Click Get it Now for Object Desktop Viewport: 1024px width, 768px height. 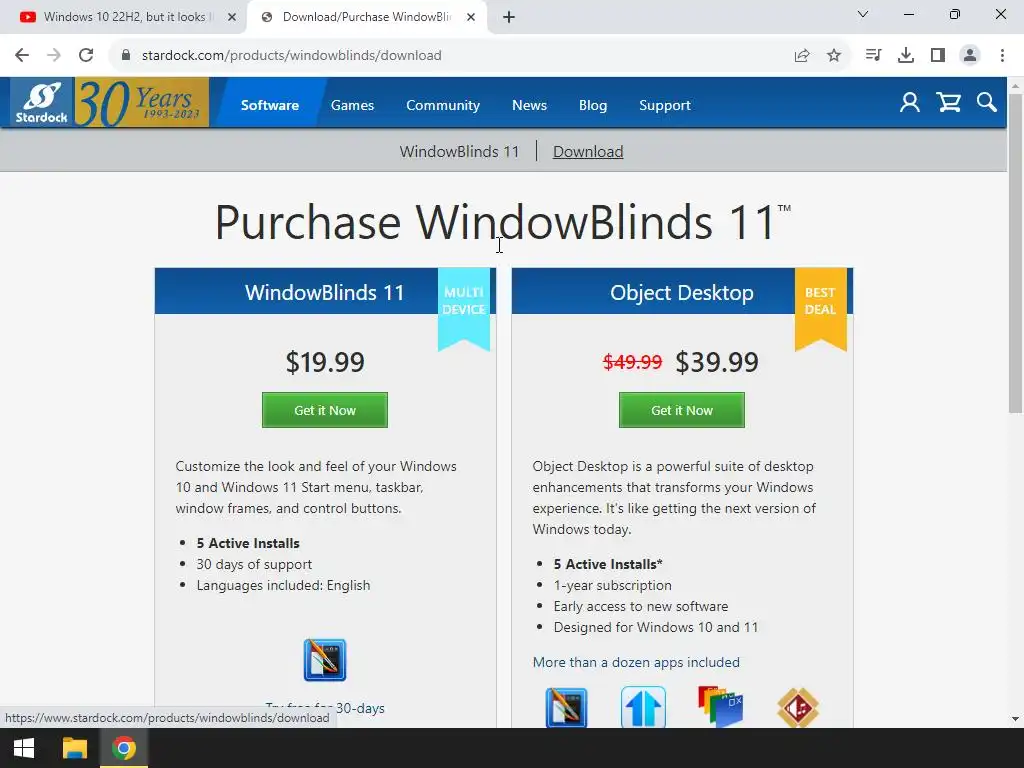[682, 410]
